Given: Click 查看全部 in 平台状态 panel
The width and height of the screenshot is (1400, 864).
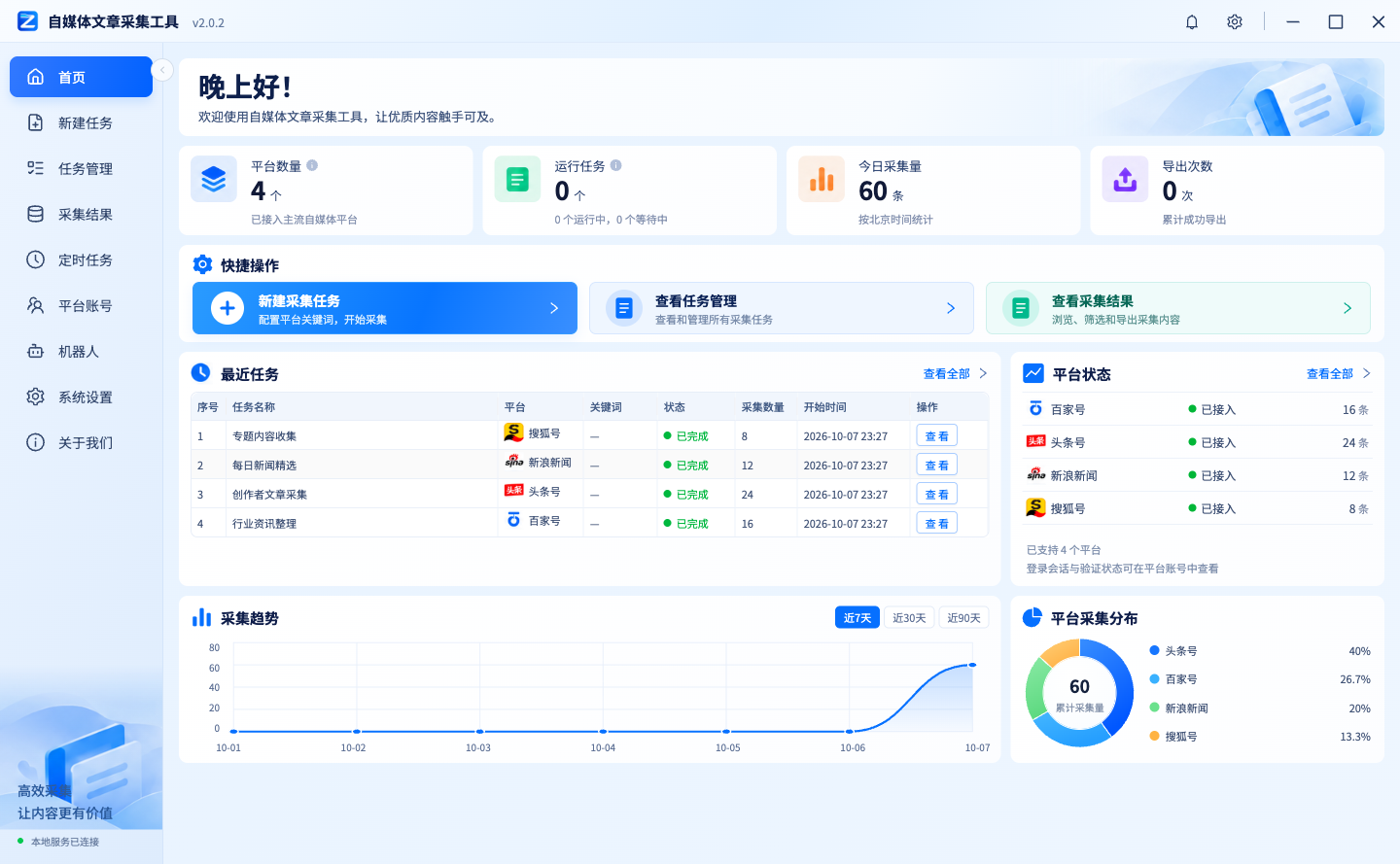Looking at the screenshot, I should click(x=1338, y=373).
